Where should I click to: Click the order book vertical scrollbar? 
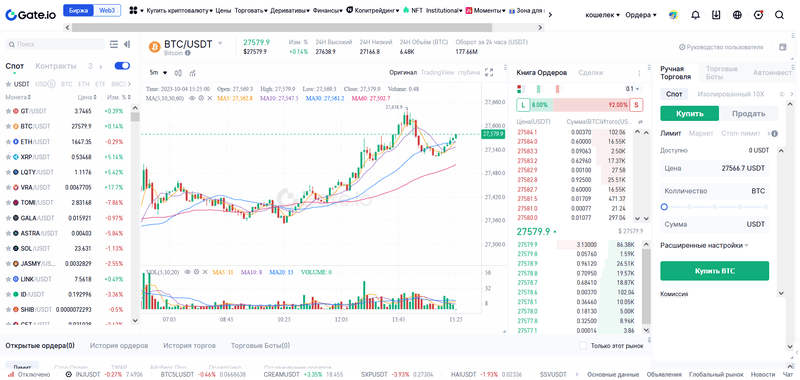(646, 286)
